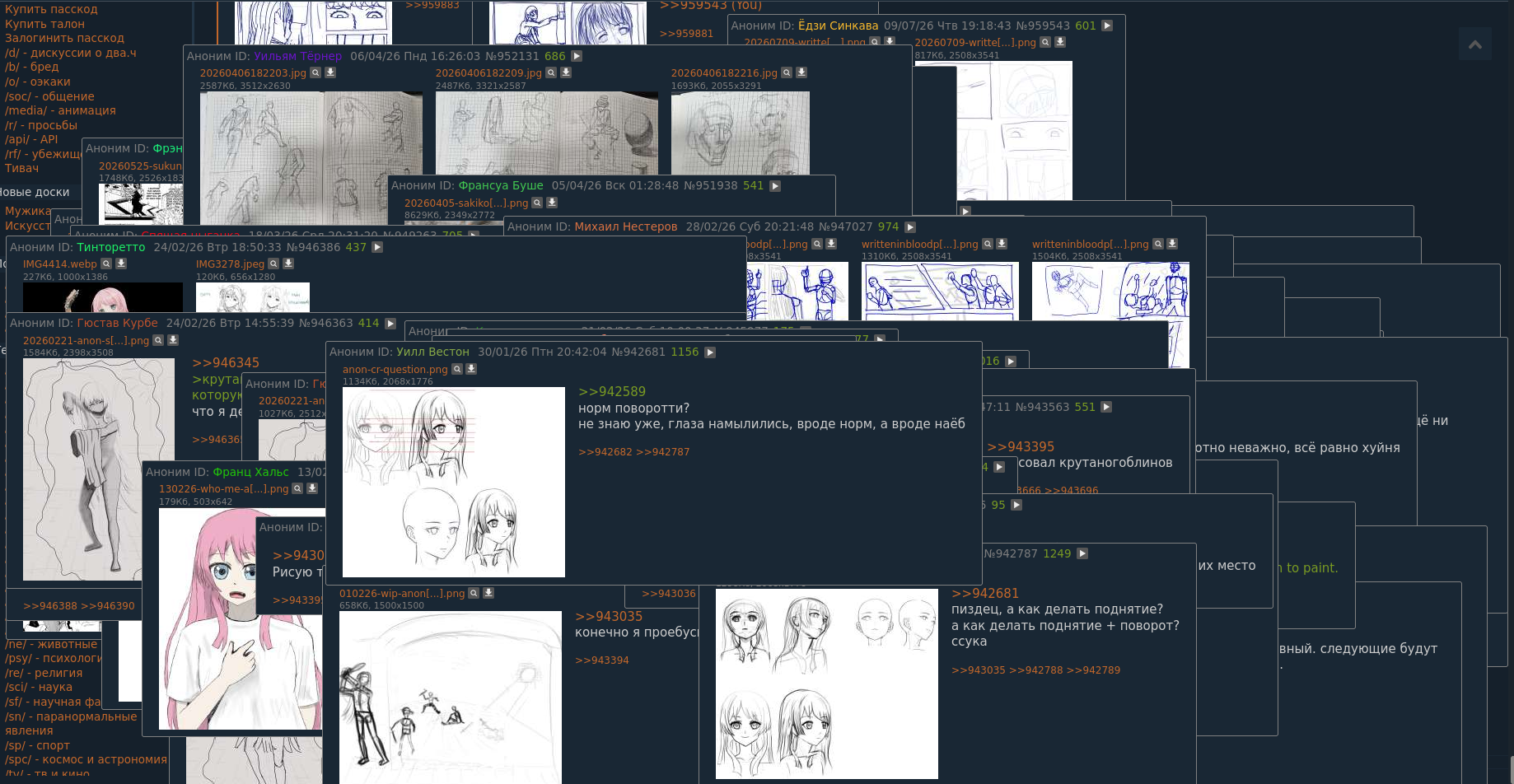1514x784 pixels.
Task: Download 010226-wip-anon[...].png
Action: point(488,593)
